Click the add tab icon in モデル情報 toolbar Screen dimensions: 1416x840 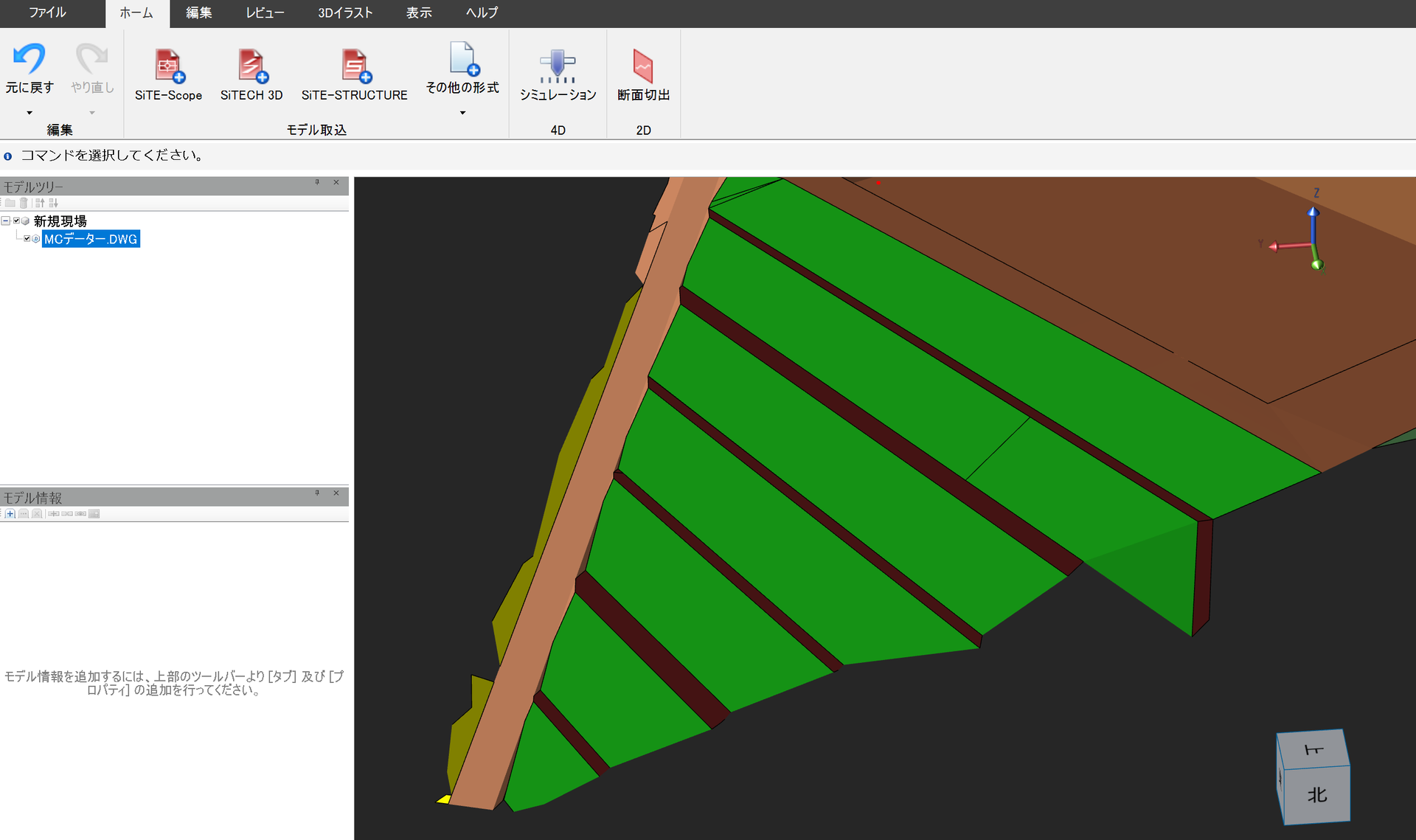click(x=10, y=513)
